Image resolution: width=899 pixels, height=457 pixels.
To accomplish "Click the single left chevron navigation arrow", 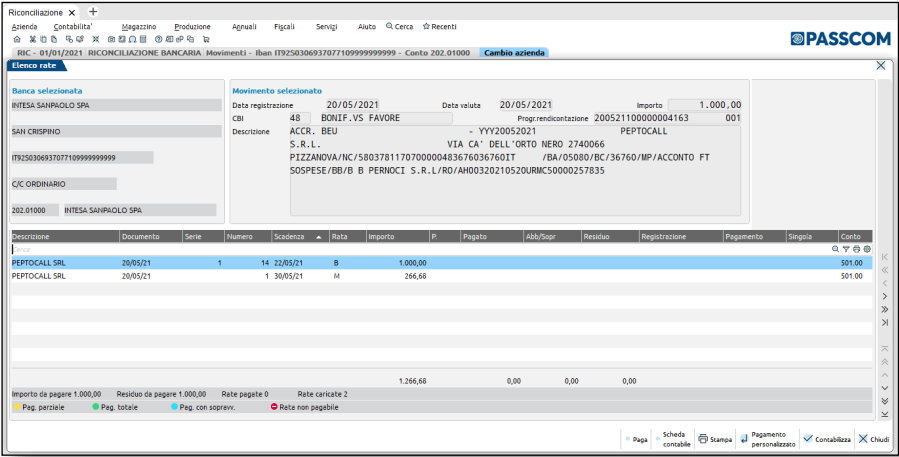I will click(x=885, y=283).
